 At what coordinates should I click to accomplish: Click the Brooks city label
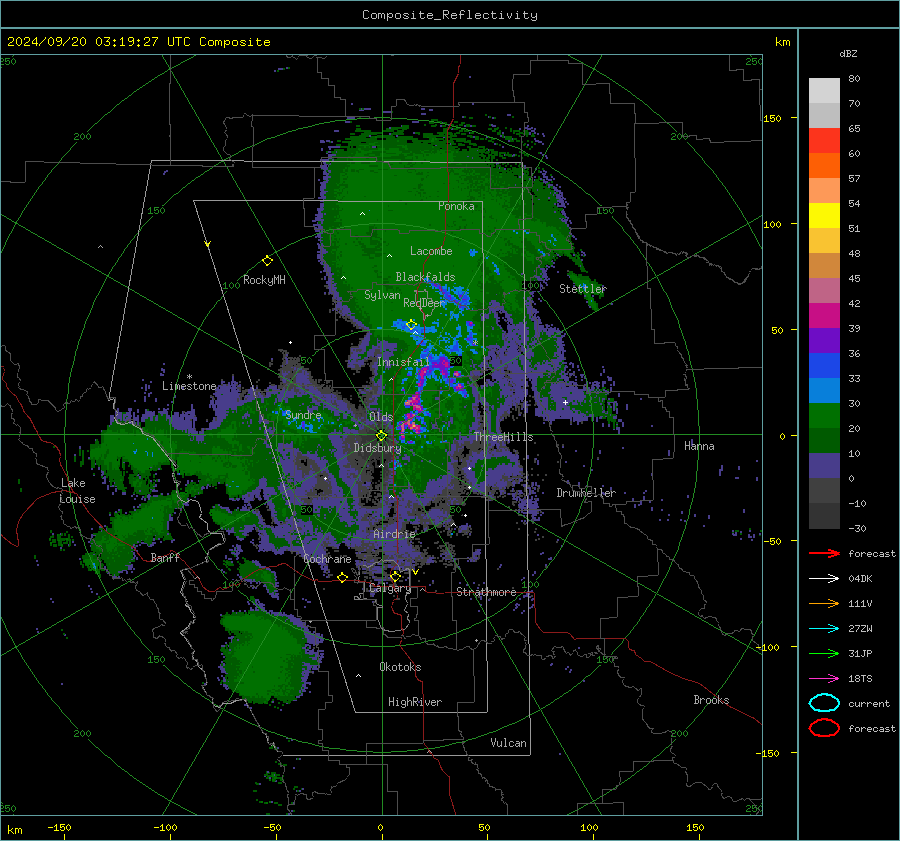point(711,700)
